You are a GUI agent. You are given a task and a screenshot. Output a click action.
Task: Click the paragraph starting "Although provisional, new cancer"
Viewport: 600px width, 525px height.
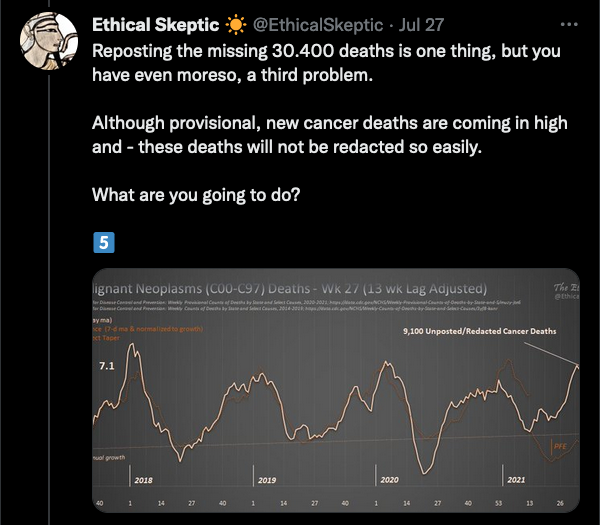coord(329,135)
